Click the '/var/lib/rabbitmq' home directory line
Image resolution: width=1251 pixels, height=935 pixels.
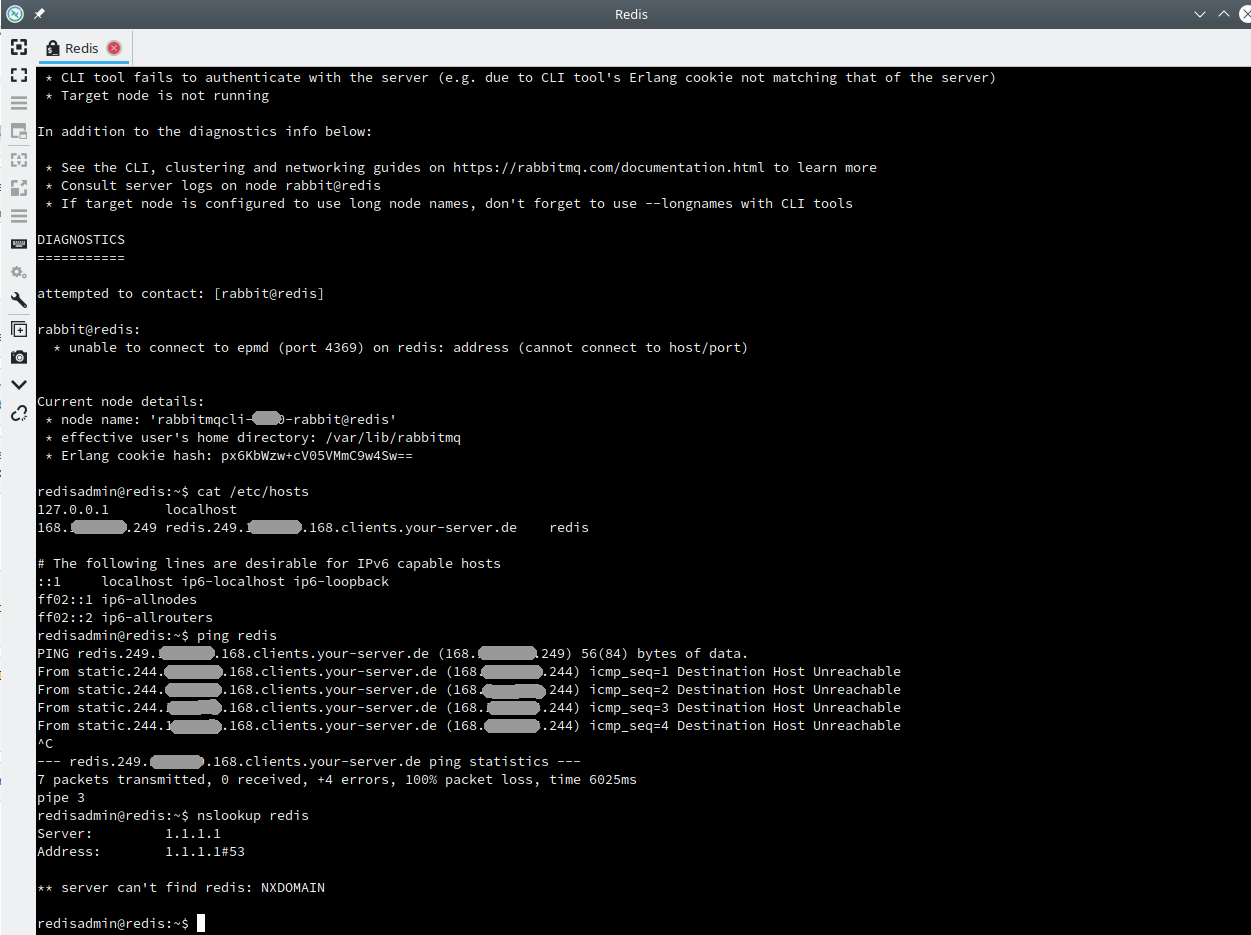coord(253,438)
